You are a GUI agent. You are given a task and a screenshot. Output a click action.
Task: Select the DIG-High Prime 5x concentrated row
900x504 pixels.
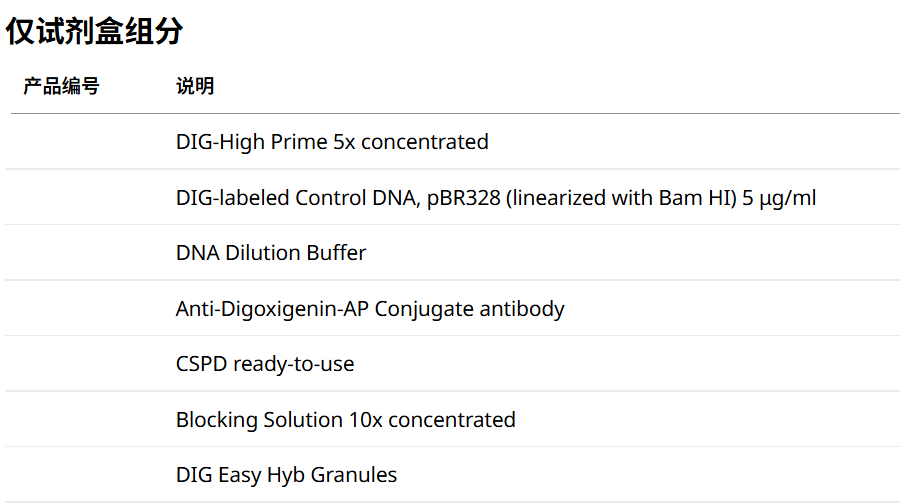pyautogui.click(x=332, y=142)
